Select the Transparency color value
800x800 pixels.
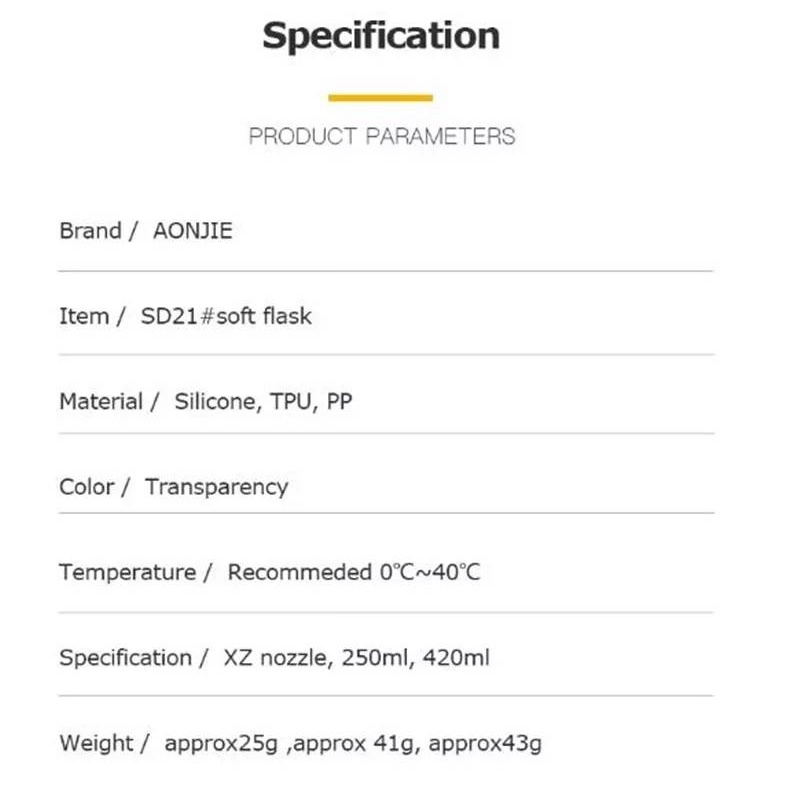(217, 487)
